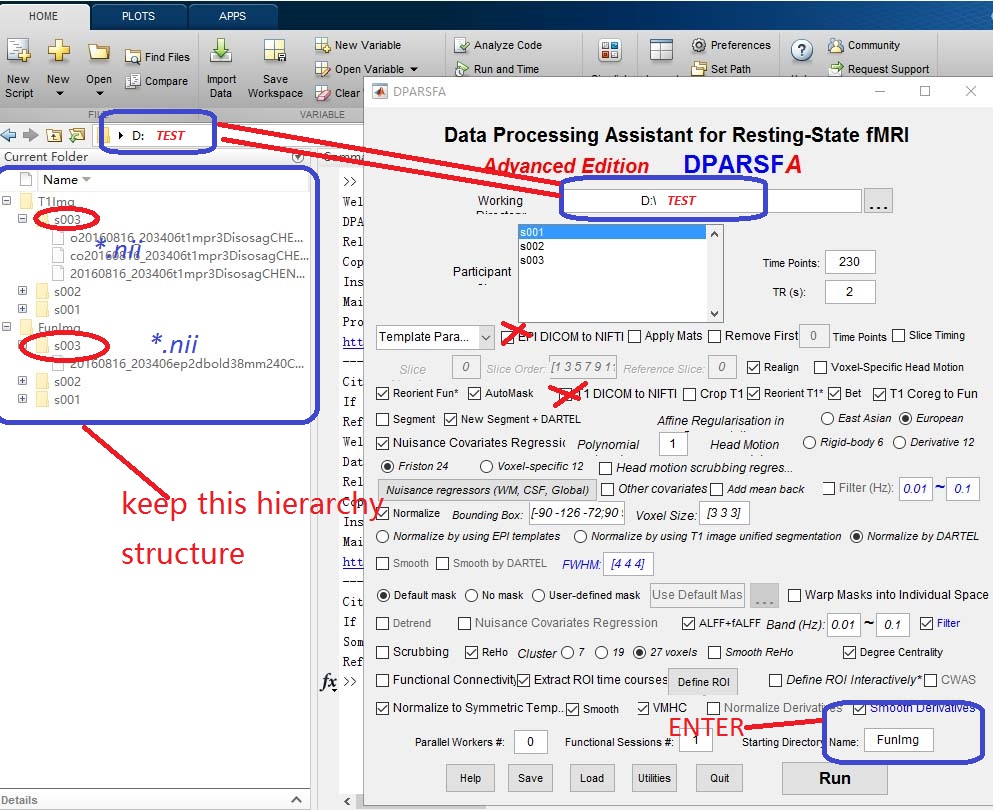Click the Run button
Viewport: 993px width, 810px height.
[x=835, y=778]
